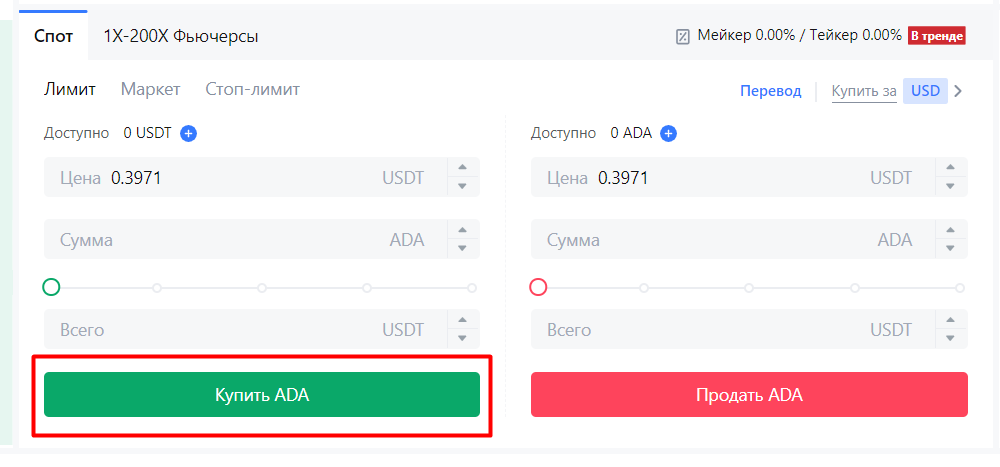This screenshot has height=467, width=1000.
Task: Click the plus icon next to 0 ADA
Action: (669, 133)
